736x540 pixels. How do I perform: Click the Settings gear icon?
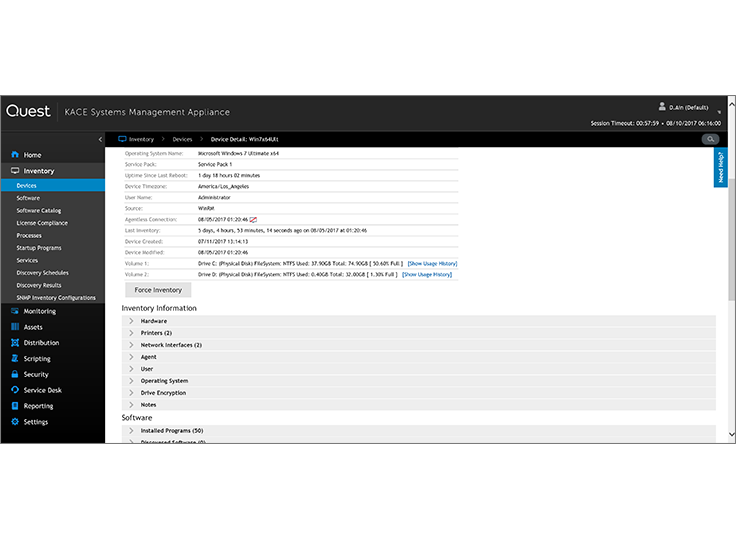tap(15, 422)
